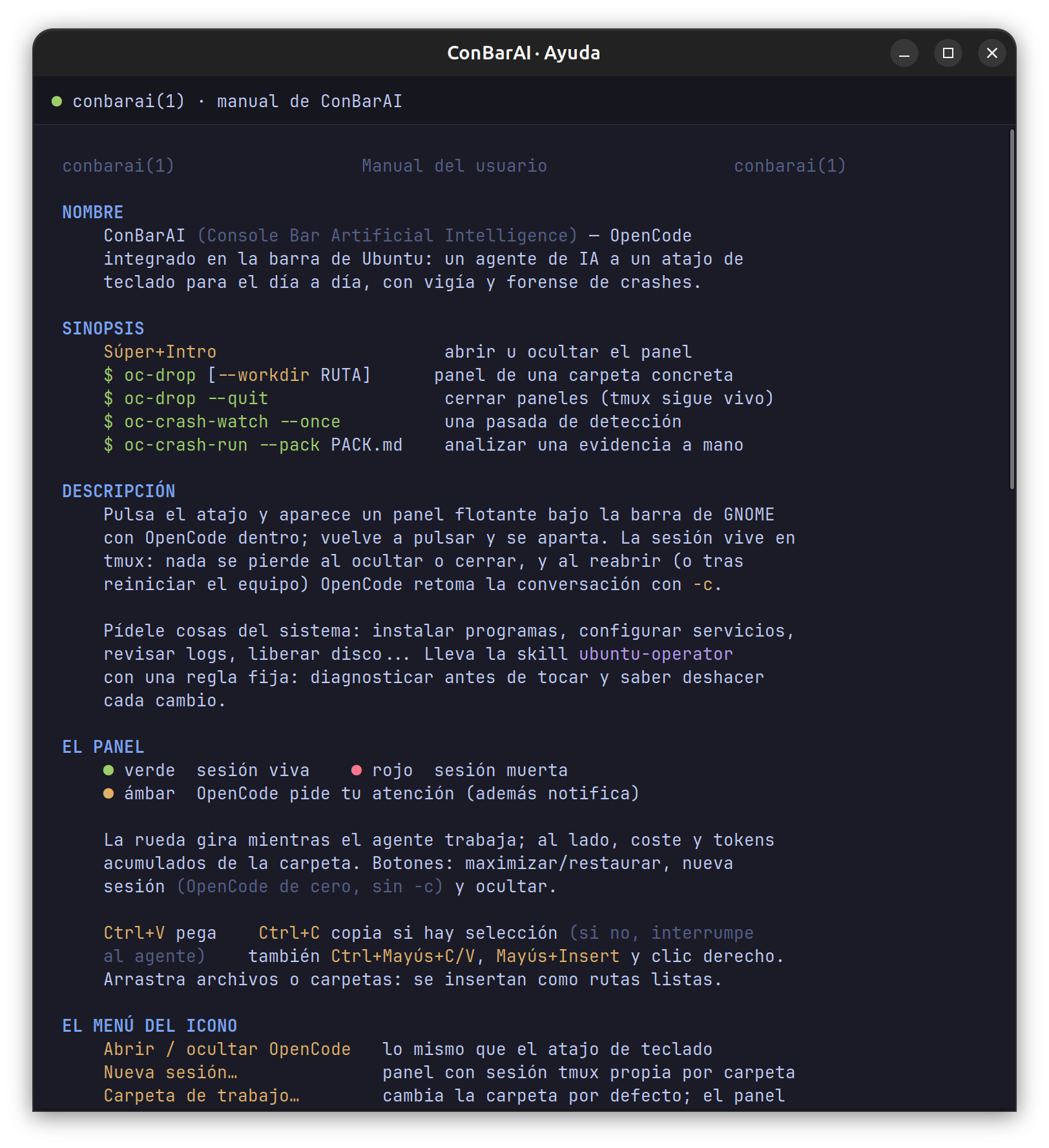Screen dimensions: 1049x1148
Task: Click the 'Abrir / ocultar OpenCode' menu entry text
Action: point(227,1049)
